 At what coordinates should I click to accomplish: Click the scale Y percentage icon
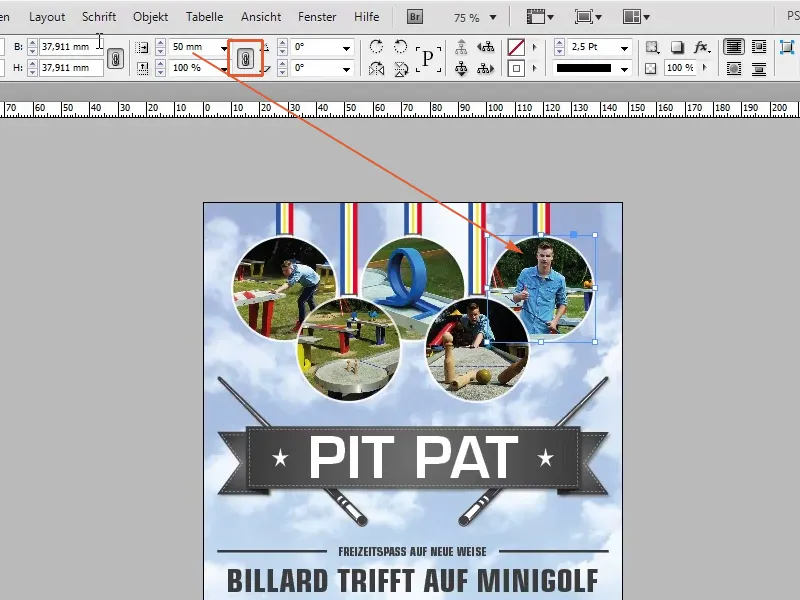point(142,68)
